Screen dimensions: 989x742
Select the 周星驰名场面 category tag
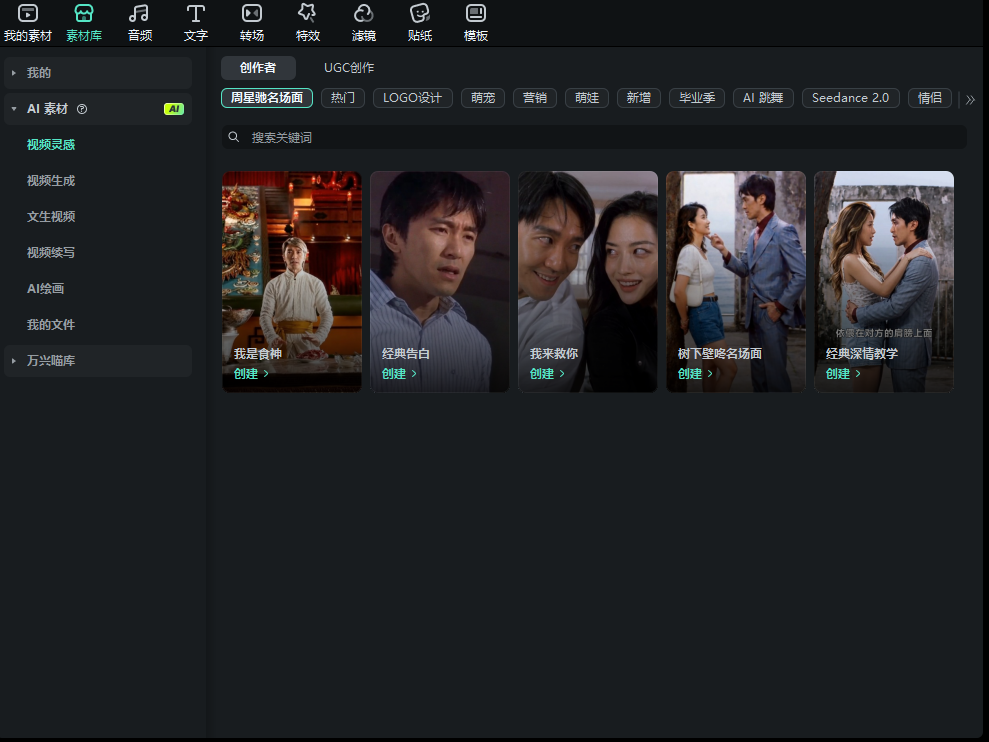[x=267, y=98]
